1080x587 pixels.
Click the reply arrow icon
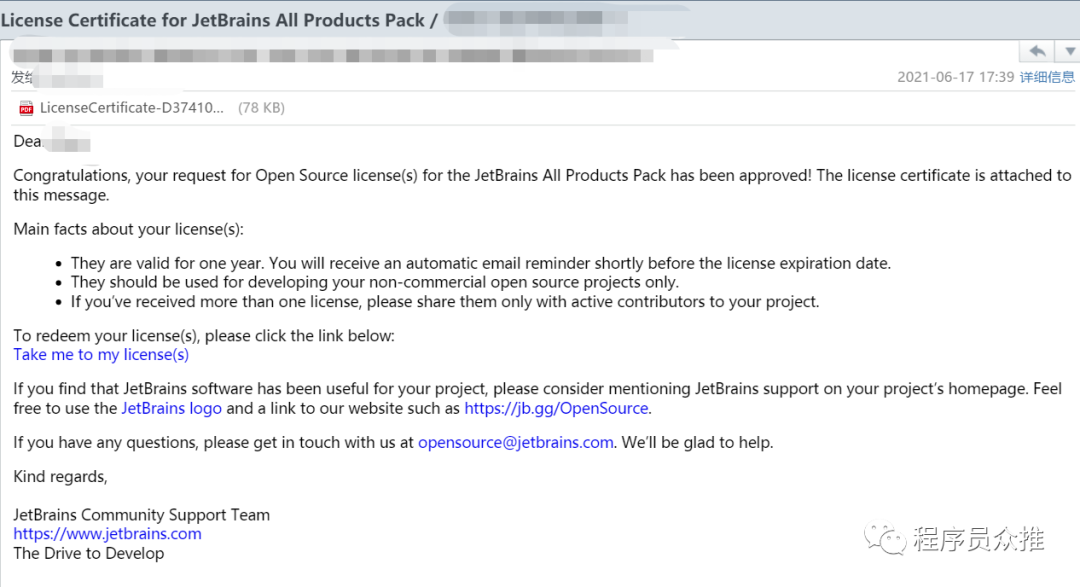pyautogui.click(x=1037, y=51)
